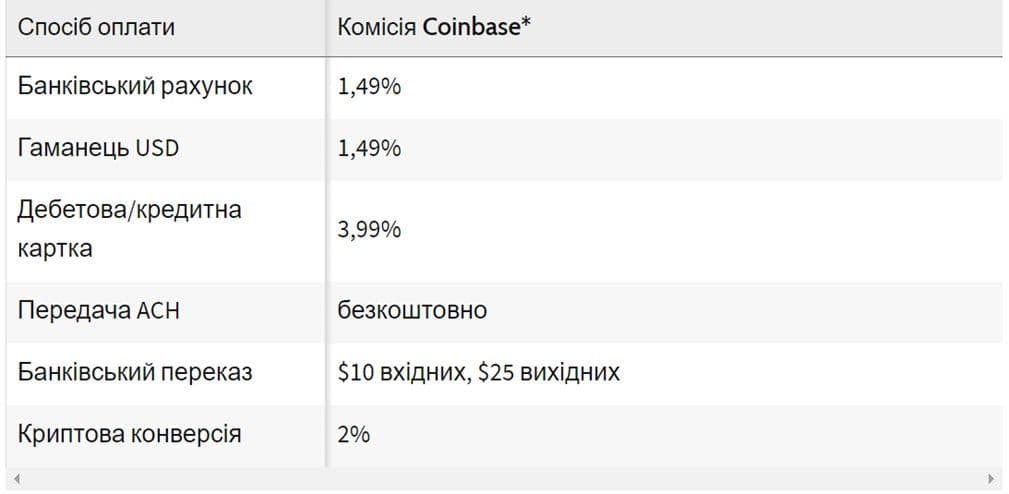The image size is (1009, 494).
Task: Click the right scroll arrow of the table
Action: coord(991,479)
